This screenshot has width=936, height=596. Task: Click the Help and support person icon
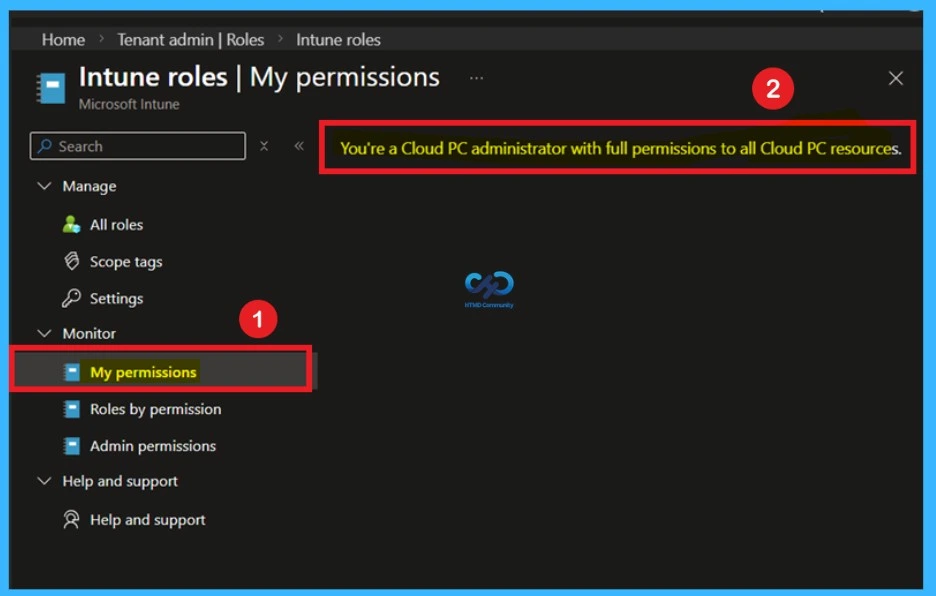tap(70, 519)
